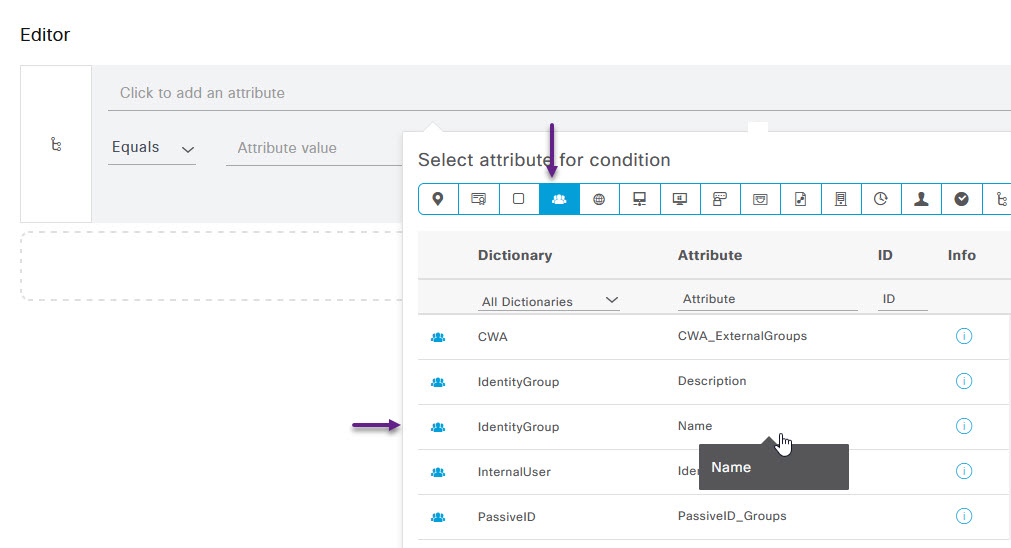Select the empty square filter icon
The width and height of the screenshot is (1011, 548).
coord(518,199)
